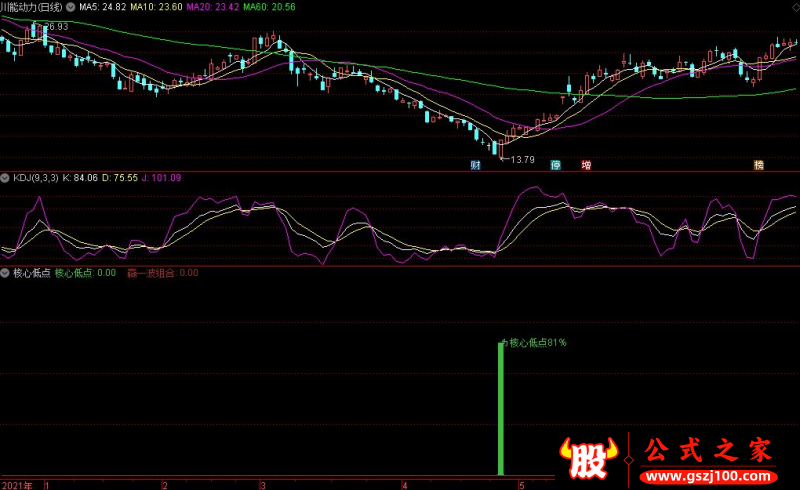
Task: Click the KDJ(9,3,3) indicator name
Action: click(x=36, y=178)
